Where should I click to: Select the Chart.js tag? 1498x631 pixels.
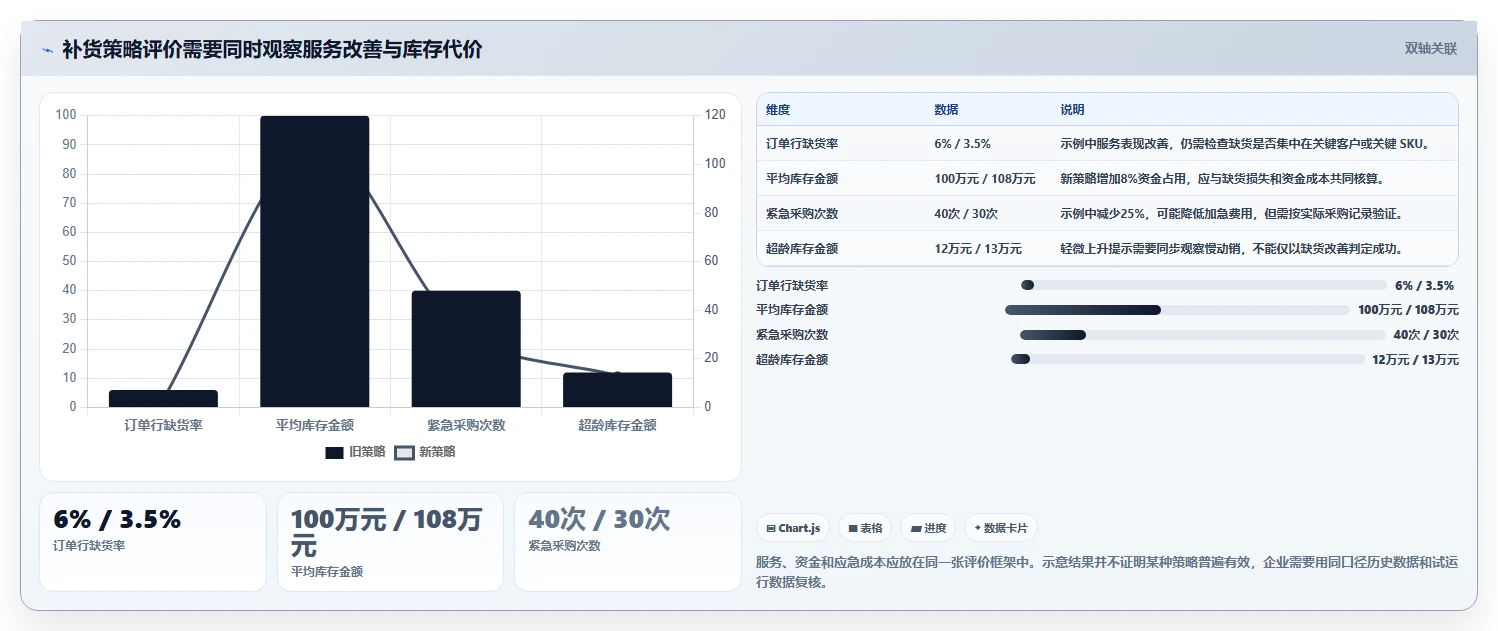pyautogui.click(x=793, y=528)
